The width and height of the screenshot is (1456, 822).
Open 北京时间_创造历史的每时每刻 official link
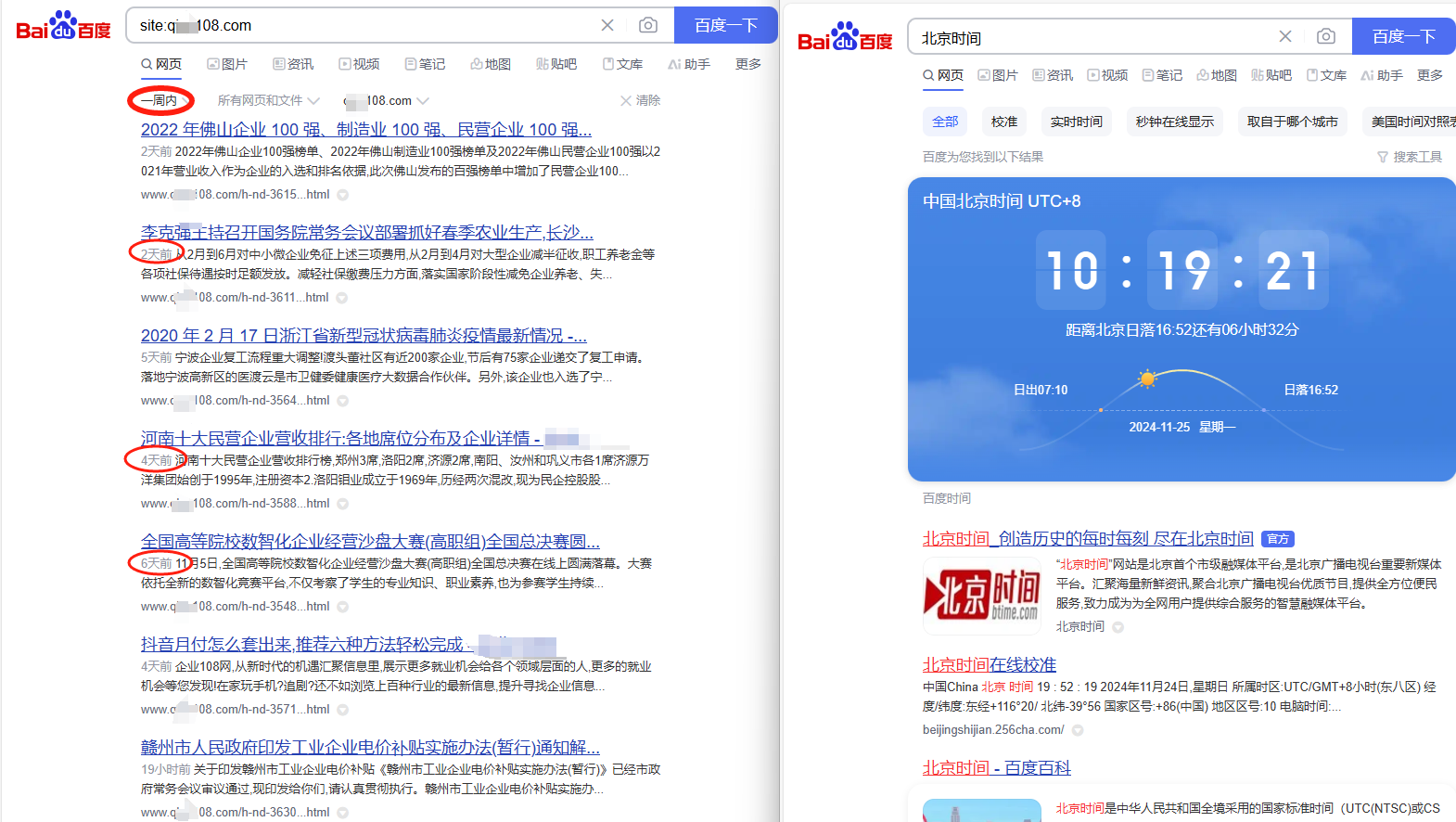[x=1088, y=539]
